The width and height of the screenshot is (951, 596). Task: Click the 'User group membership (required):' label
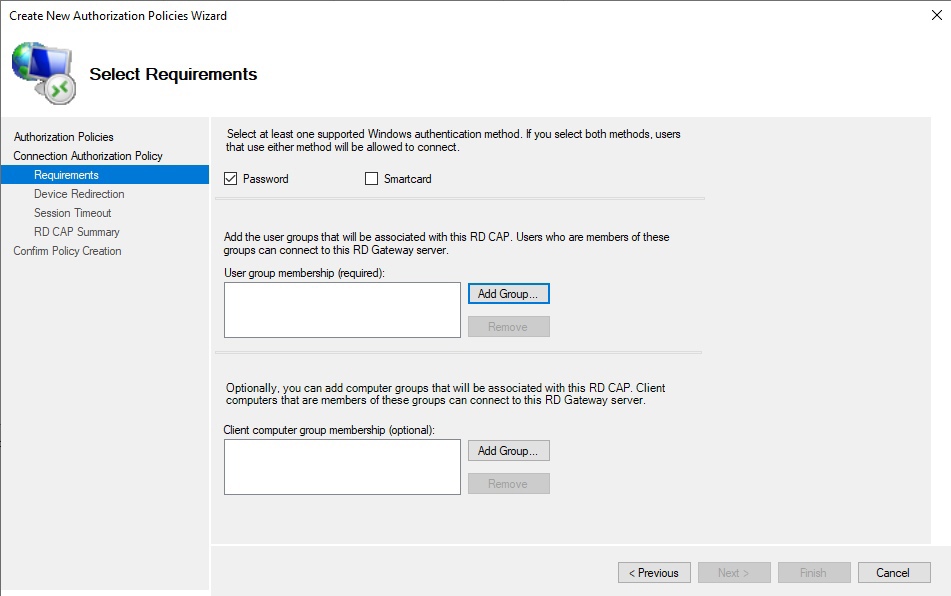[304, 273]
